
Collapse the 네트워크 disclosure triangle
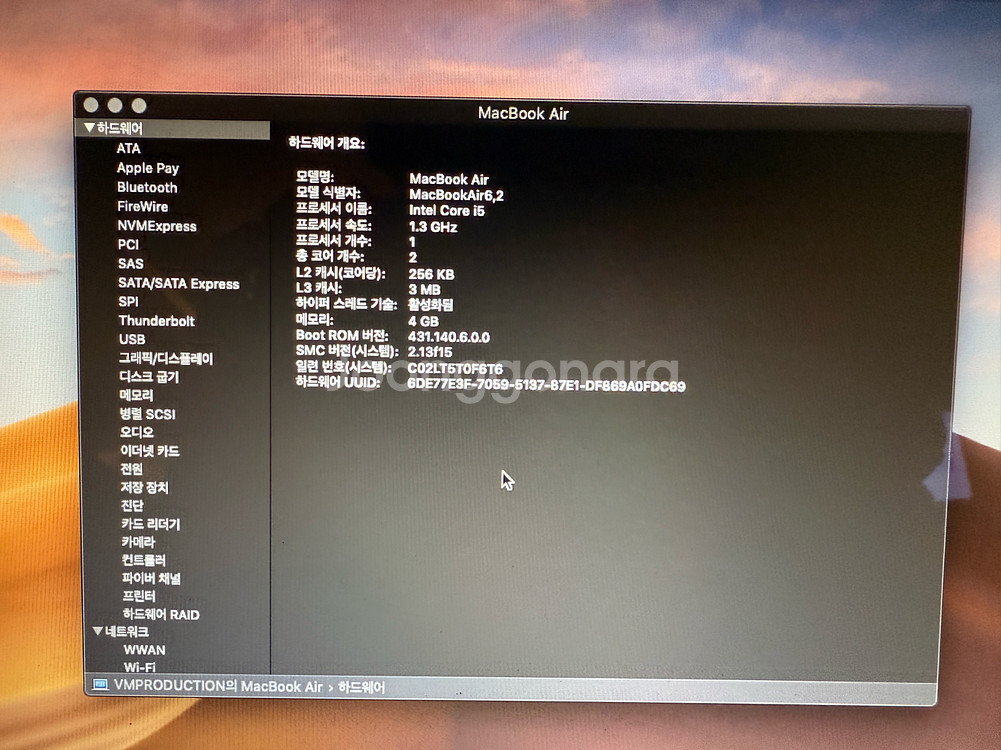[x=97, y=632]
